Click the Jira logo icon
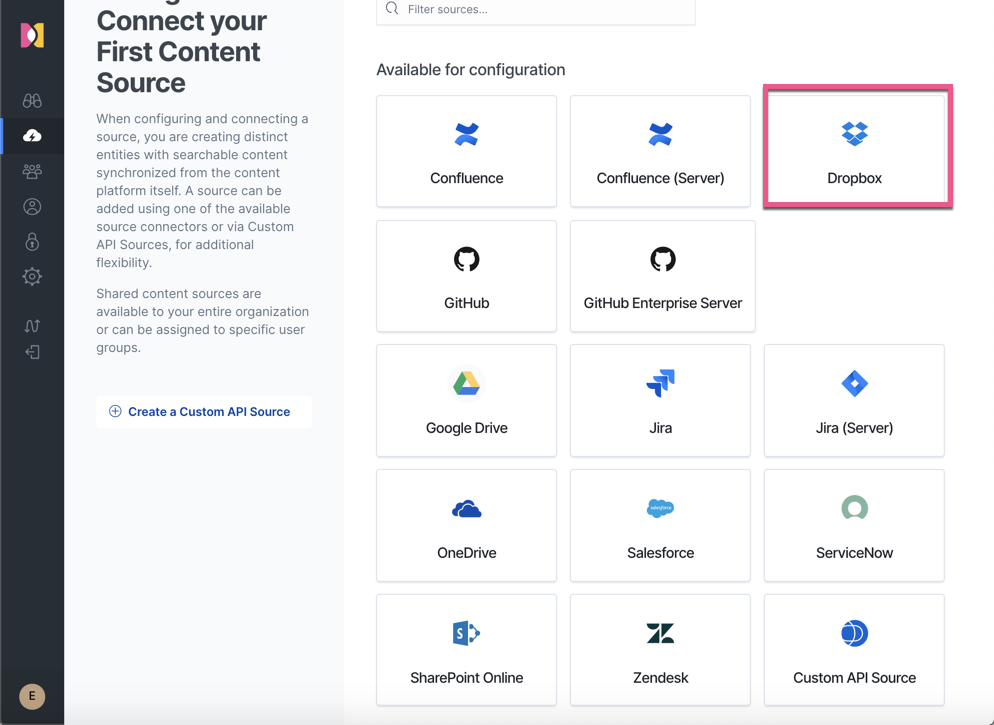The width and height of the screenshot is (994, 725). coord(661,383)
